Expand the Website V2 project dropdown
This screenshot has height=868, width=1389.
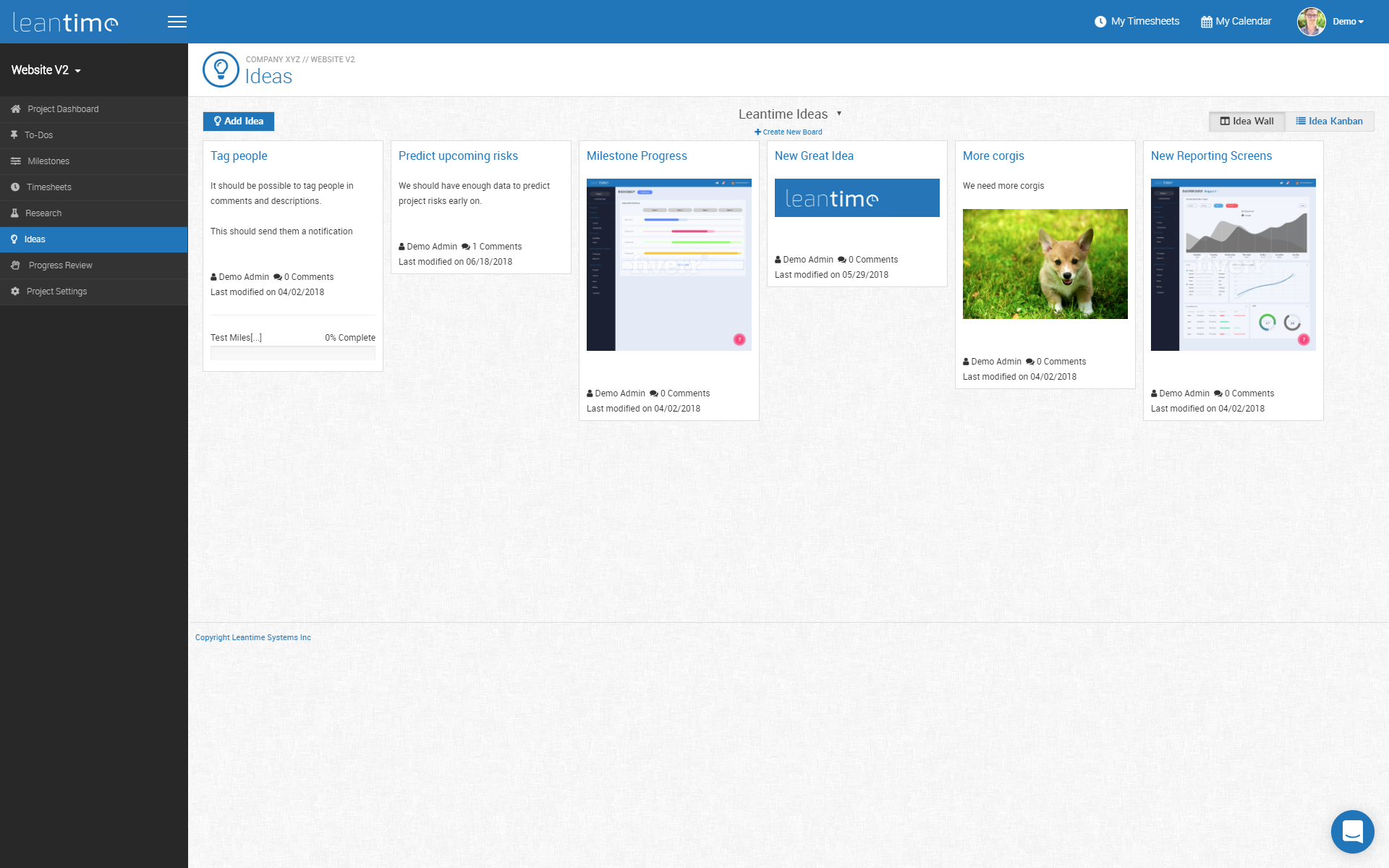(x=46, y=70)
